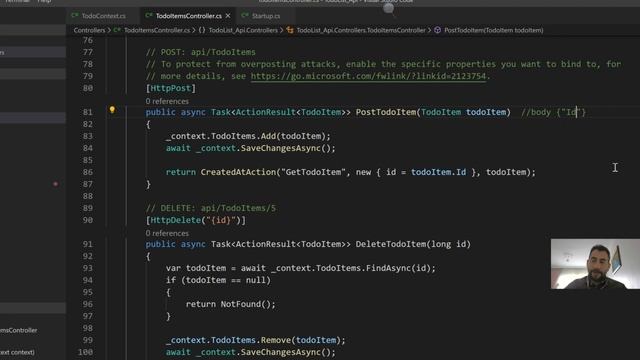The image size is (640, 360).
Task: Click SaveChangesAsync on line 100
Action: pyautogui.click(x=281, y=352)
